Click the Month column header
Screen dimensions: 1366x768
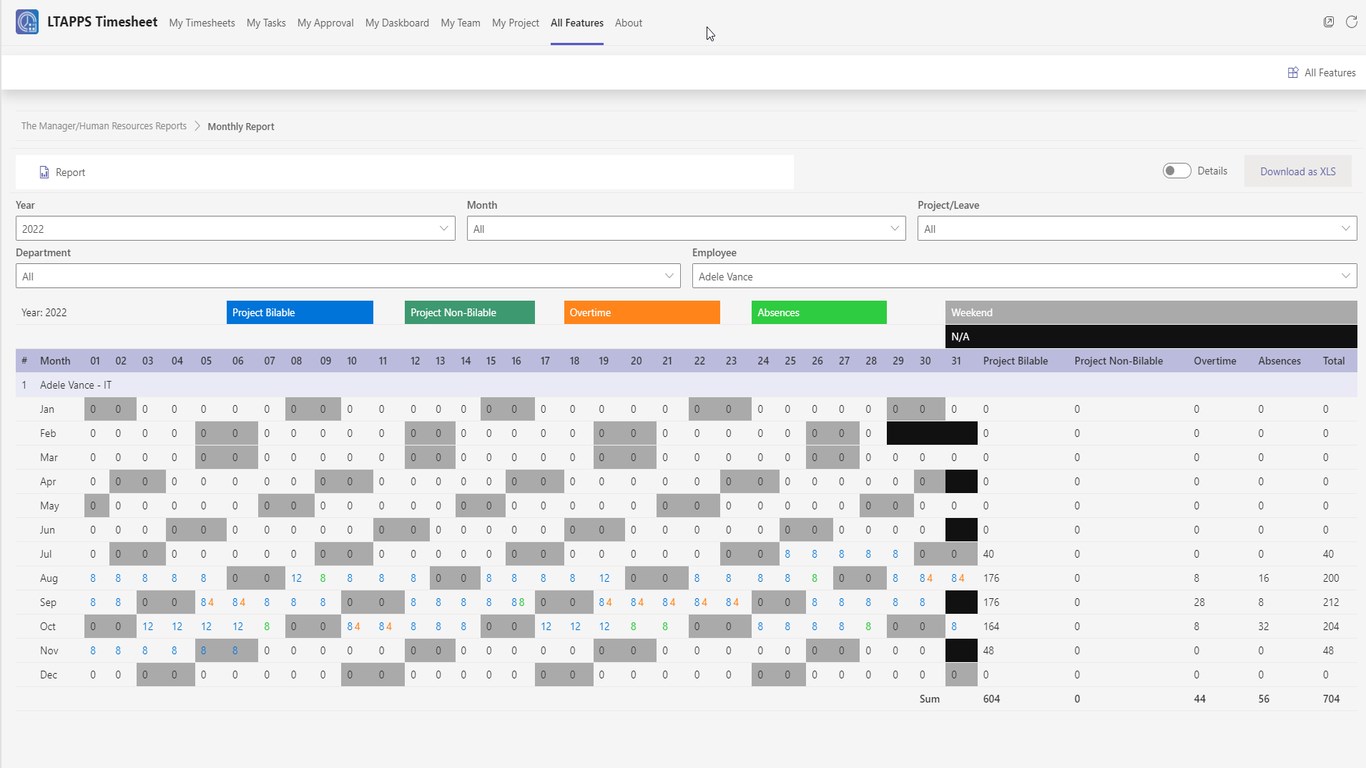55,361
